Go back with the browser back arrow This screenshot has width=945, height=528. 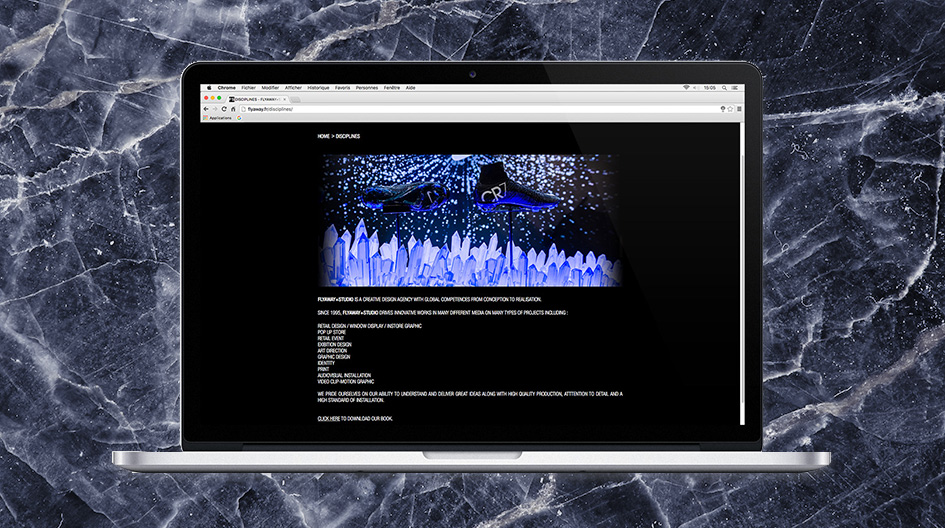(x=206, y=109)
